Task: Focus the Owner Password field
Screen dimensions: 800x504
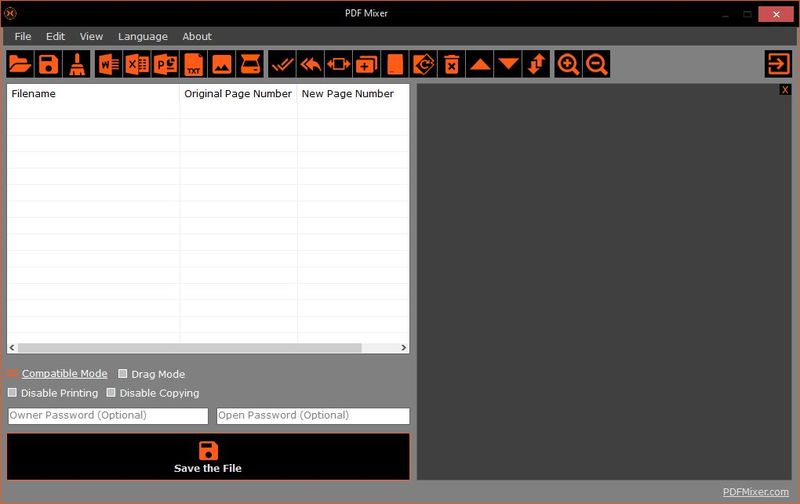Action: [x=108, y=416]
